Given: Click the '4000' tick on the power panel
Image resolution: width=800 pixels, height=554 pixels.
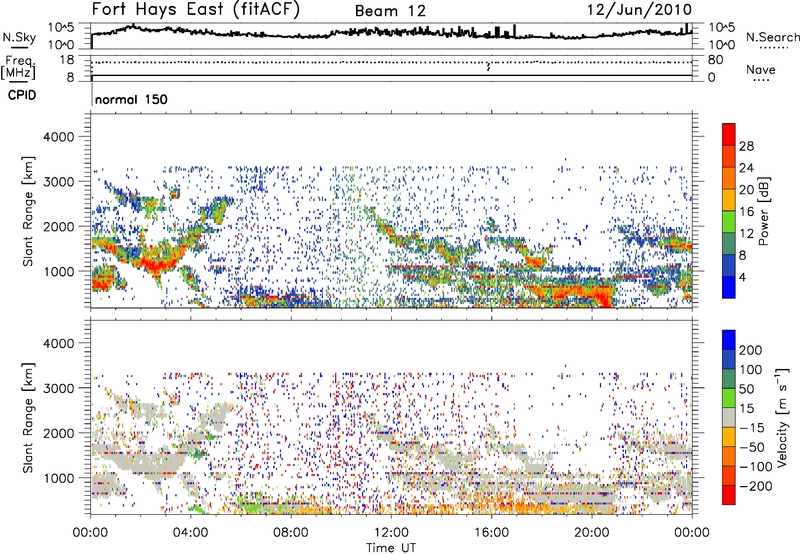Looking at the screenshot, I should tap(59, 137).
